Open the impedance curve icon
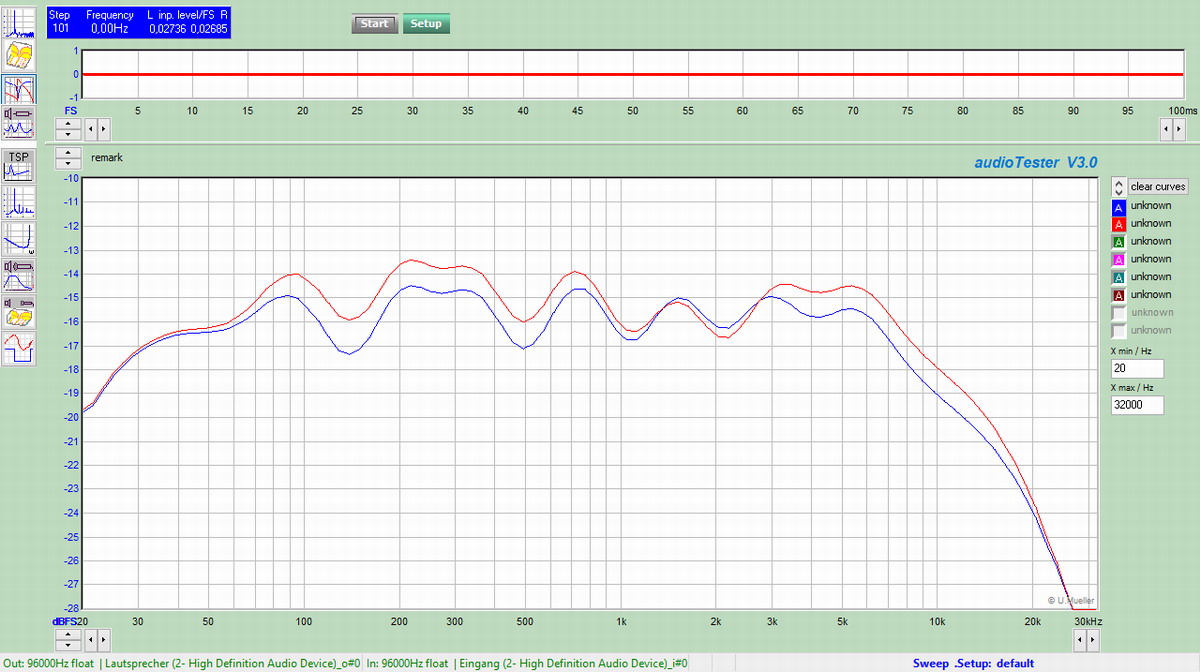This screenshot has width=1200, height=672. 19,238
